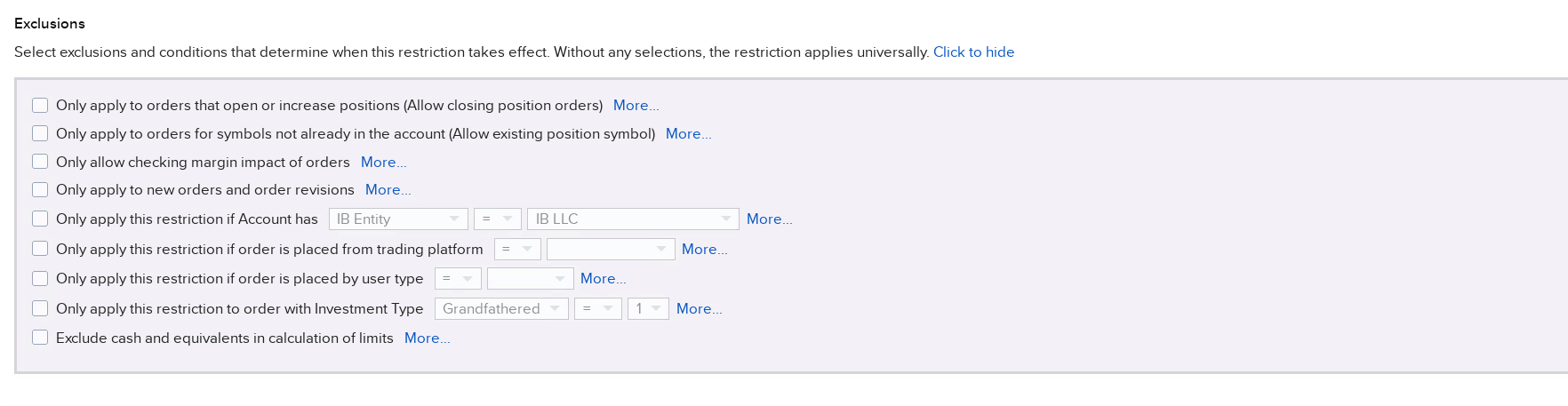
Task: Tick 'Only allow checking margin impact of orders'
Action: tap(40, 162)
